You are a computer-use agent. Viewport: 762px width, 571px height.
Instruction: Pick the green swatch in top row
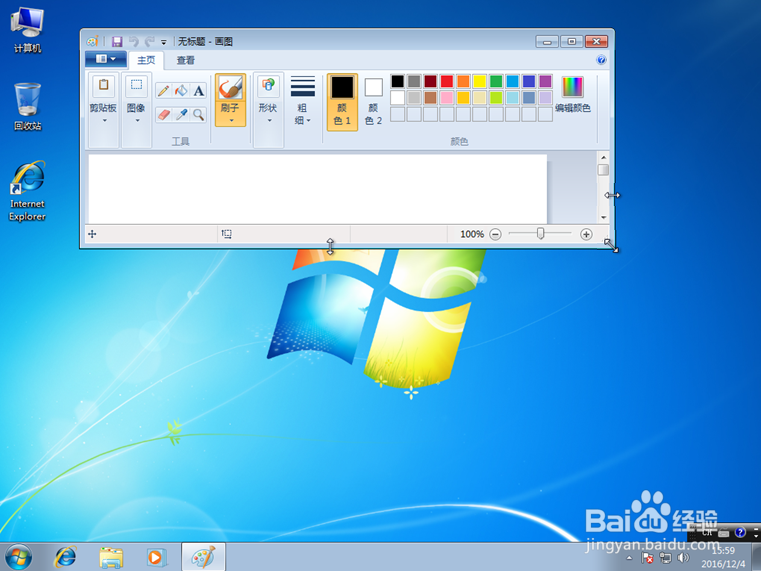(496, 81)
